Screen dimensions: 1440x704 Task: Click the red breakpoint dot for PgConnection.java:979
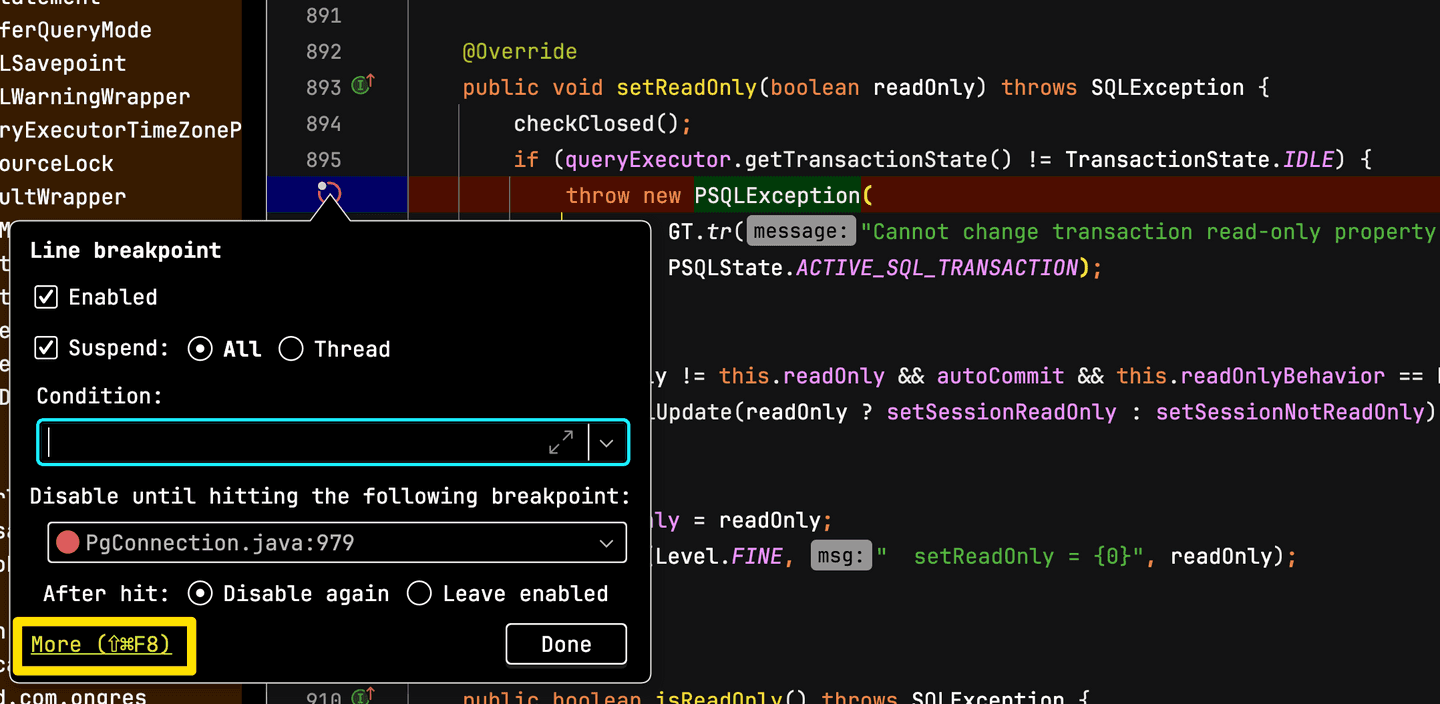67,543
